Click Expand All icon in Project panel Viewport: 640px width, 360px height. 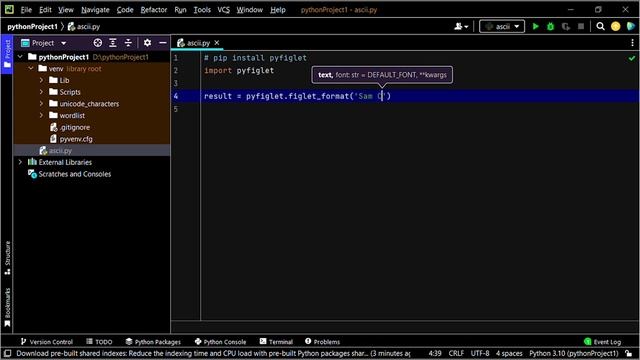tap(113, 43)
